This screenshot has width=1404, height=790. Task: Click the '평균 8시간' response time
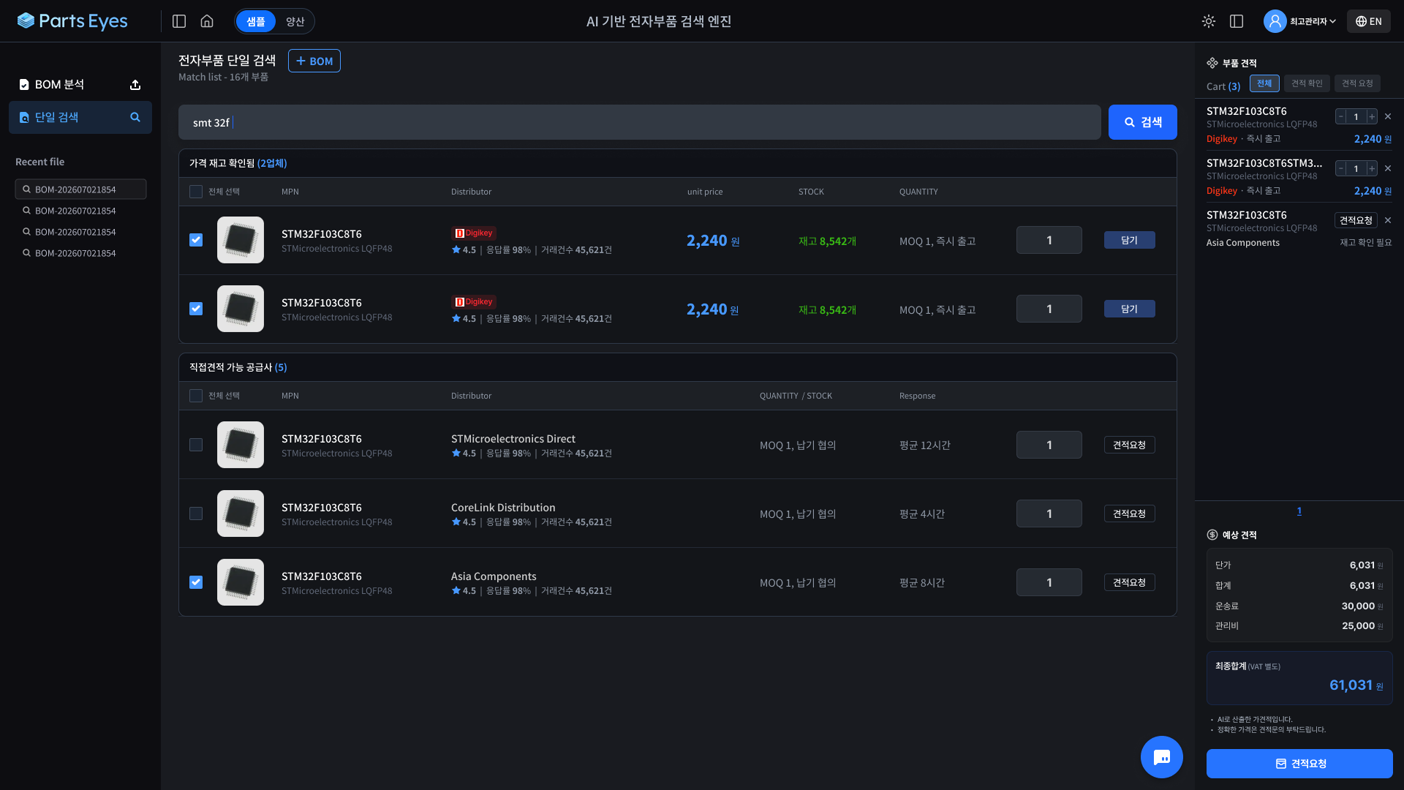click(922, 582)
